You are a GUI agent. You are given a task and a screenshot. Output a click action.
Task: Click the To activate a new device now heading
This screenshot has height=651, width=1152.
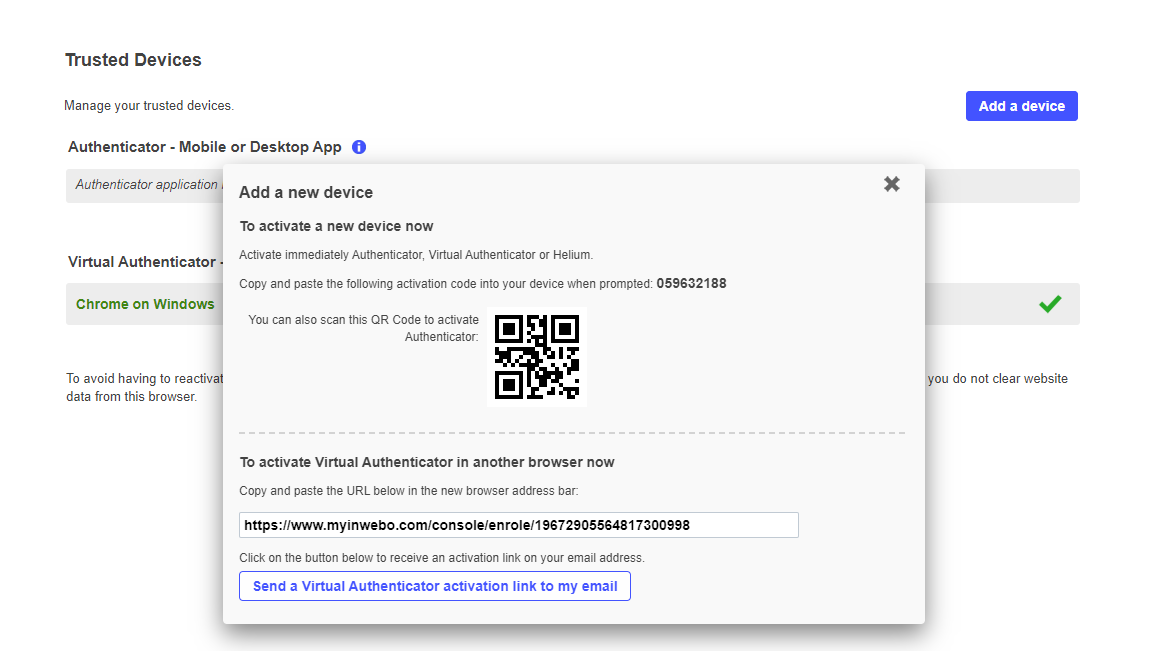click(x=336, y=226)
